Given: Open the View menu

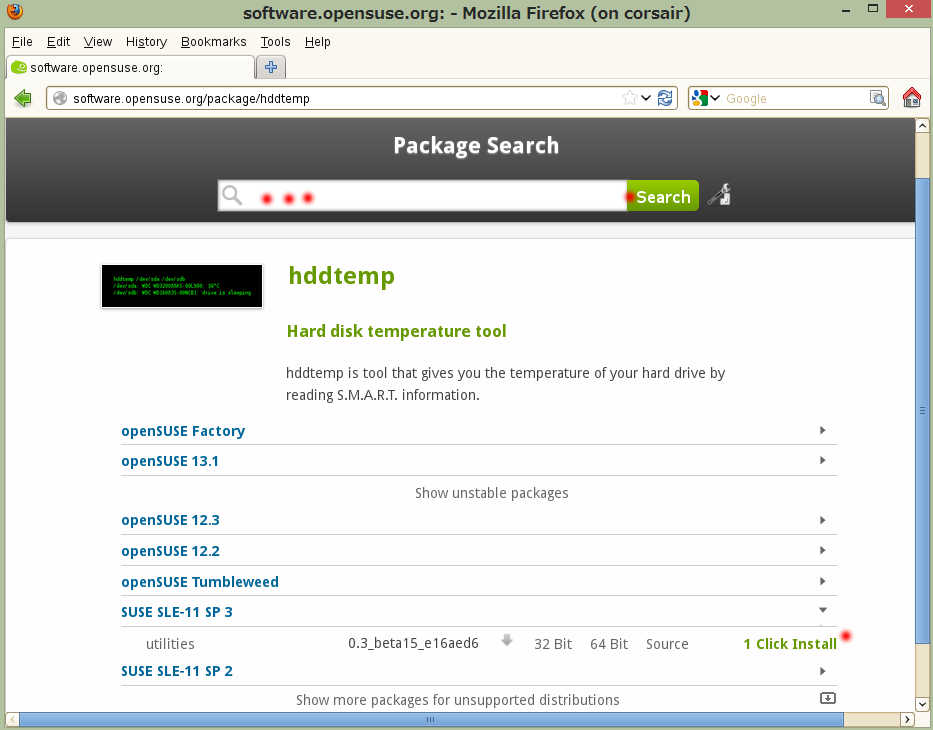Looking at the screenshot, I should click(x=98, y=42).
